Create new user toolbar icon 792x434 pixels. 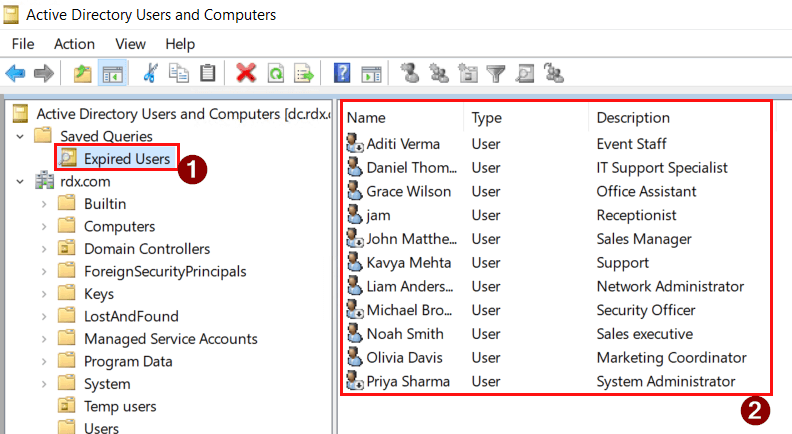click(410, 73)
